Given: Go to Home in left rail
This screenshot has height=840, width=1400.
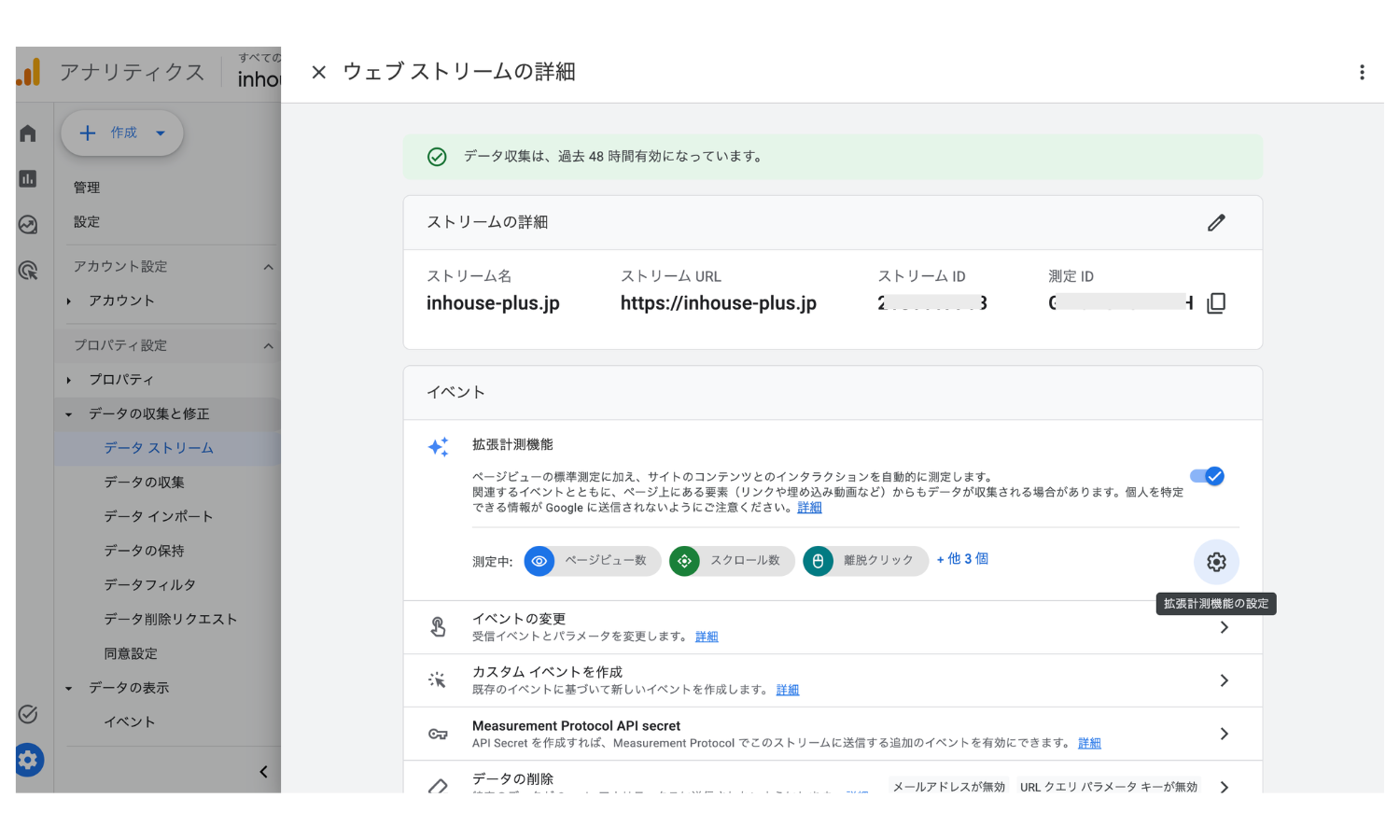Looking at the screenshot, I should click(x=28, y=133).
